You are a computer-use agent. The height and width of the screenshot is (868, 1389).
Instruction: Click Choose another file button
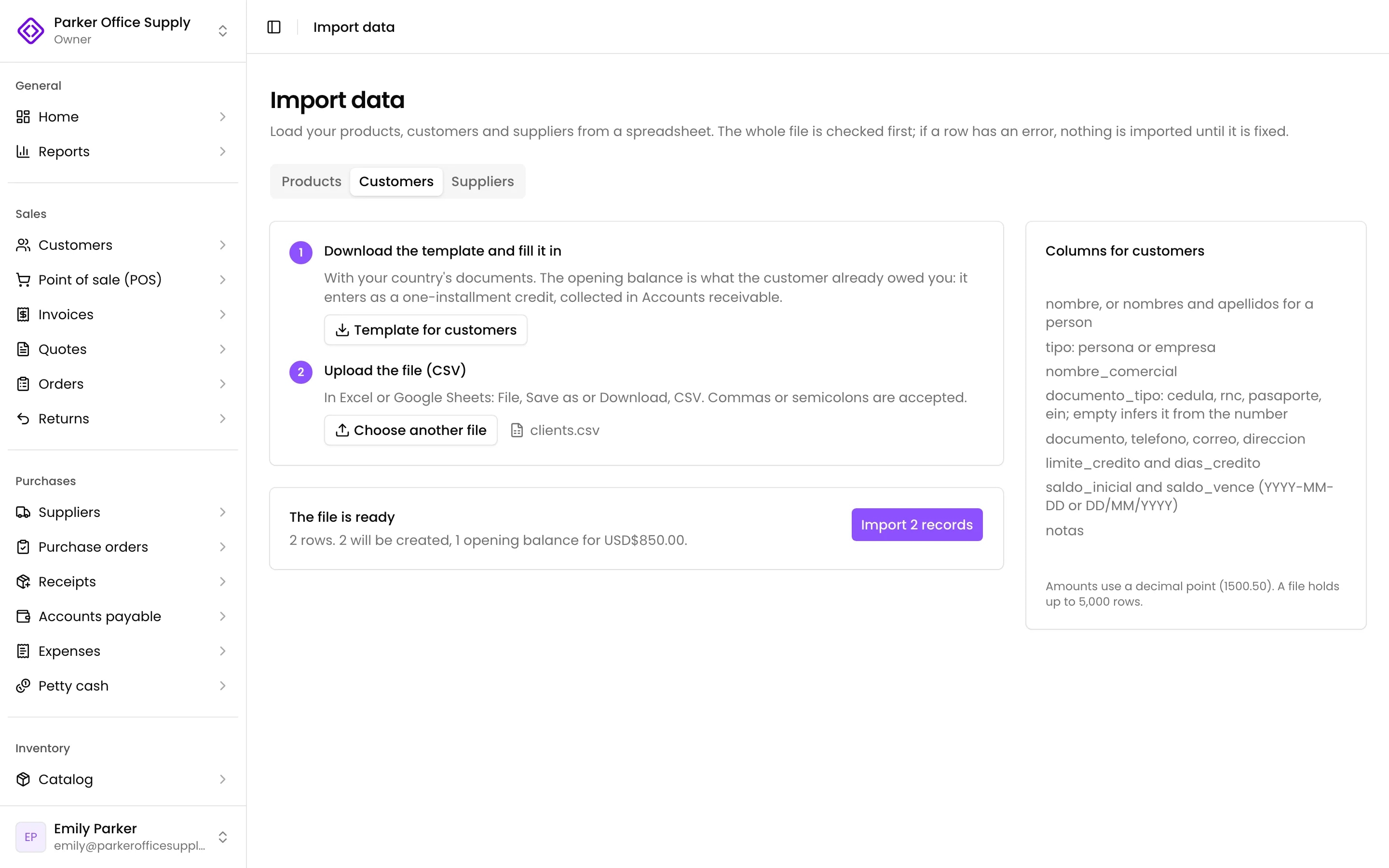[410, 430]
